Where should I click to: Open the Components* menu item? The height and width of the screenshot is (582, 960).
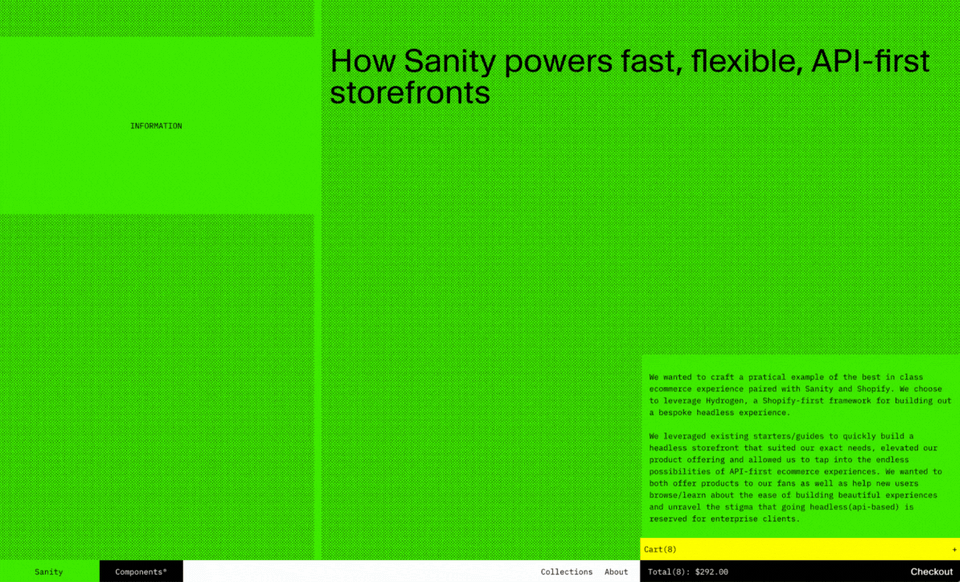[x=141, y=572]
